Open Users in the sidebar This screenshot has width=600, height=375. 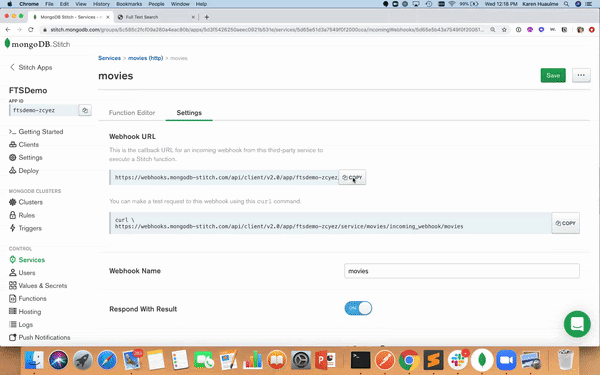(x=22, y=273)
